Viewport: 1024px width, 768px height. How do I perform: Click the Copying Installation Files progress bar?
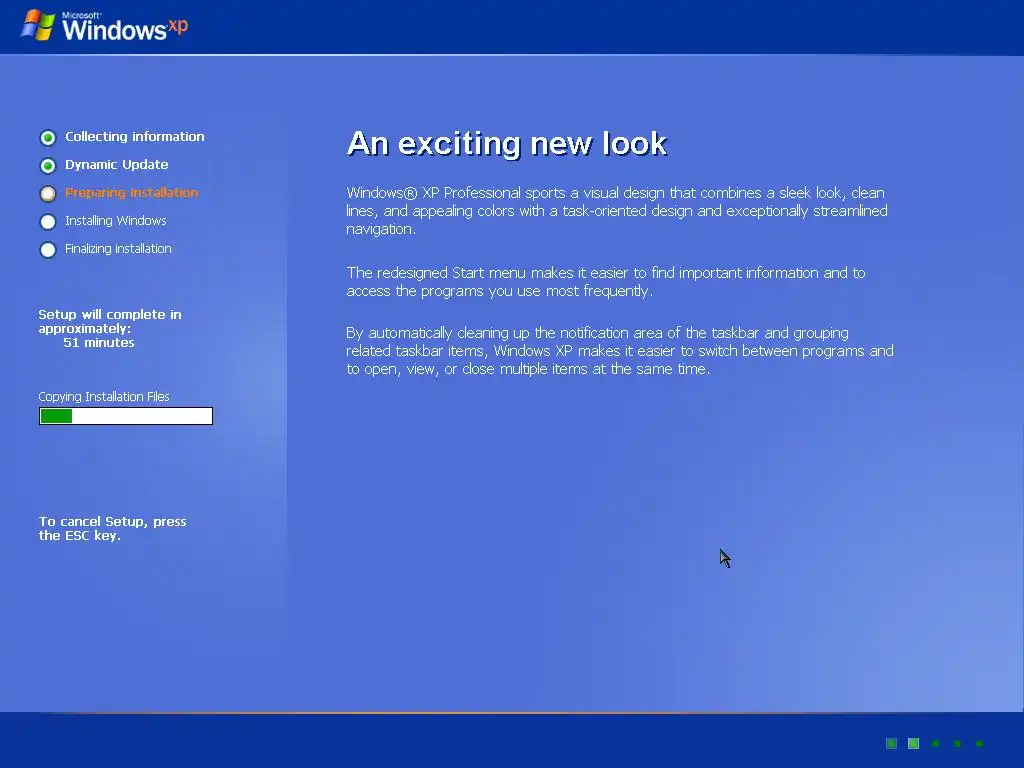coord(126,416)
